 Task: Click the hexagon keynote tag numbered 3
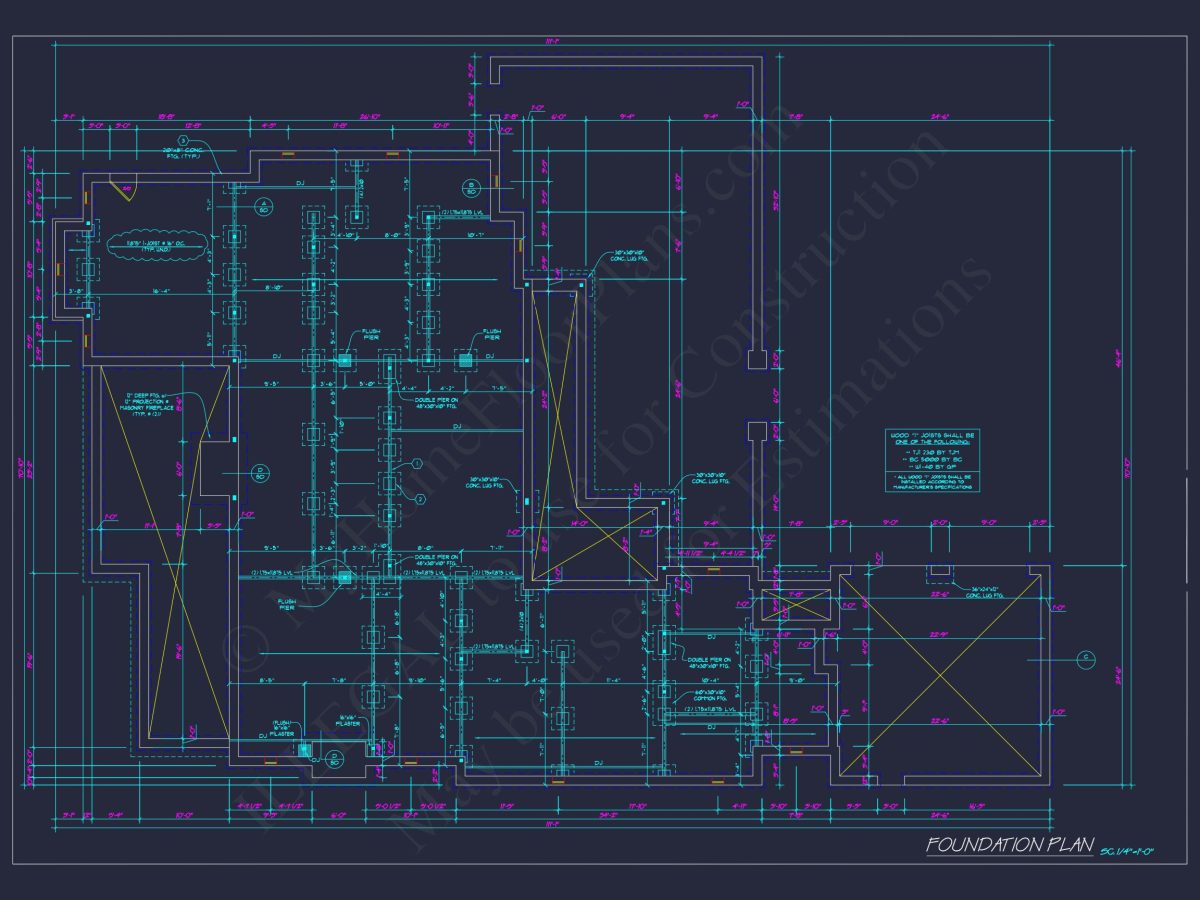pos(184,140)
